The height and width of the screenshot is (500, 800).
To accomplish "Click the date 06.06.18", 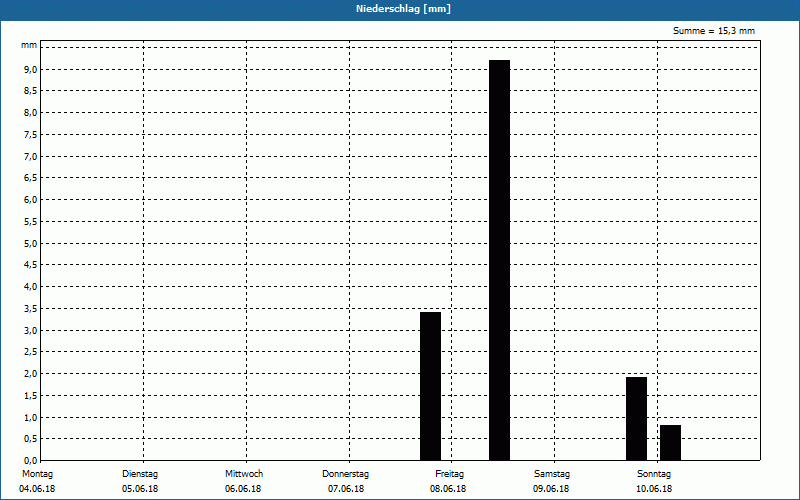I will click(x=243, y=488).
